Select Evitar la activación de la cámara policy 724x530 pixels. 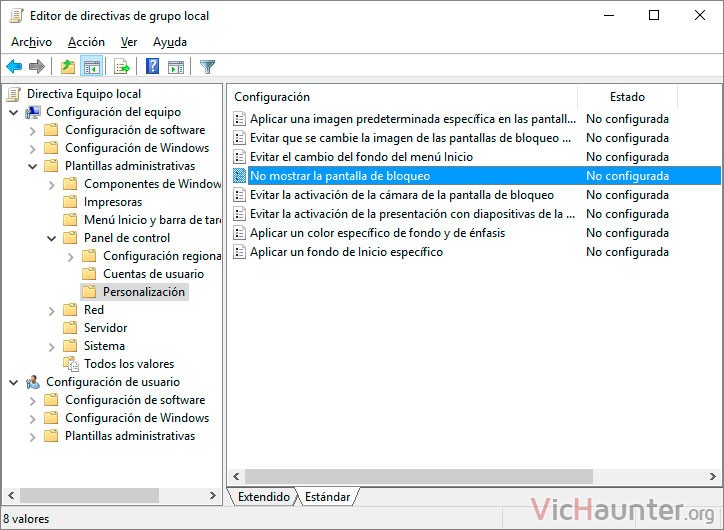click(x=402, y=195)
